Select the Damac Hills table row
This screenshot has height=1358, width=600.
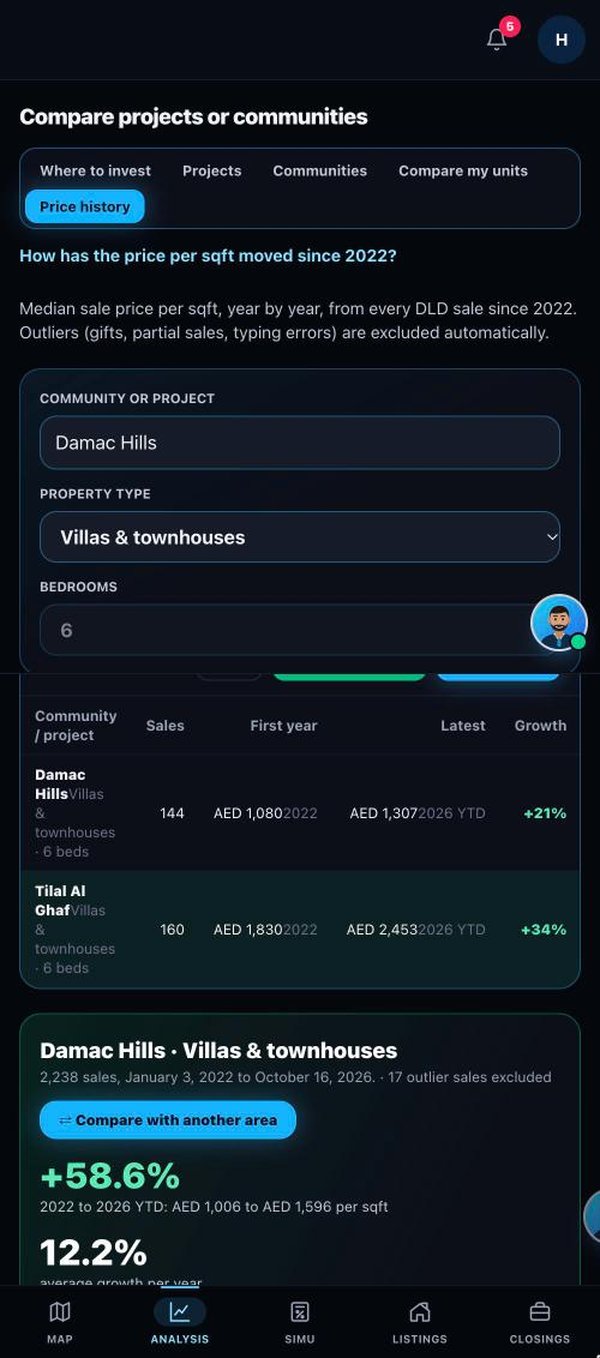point(300,813)
